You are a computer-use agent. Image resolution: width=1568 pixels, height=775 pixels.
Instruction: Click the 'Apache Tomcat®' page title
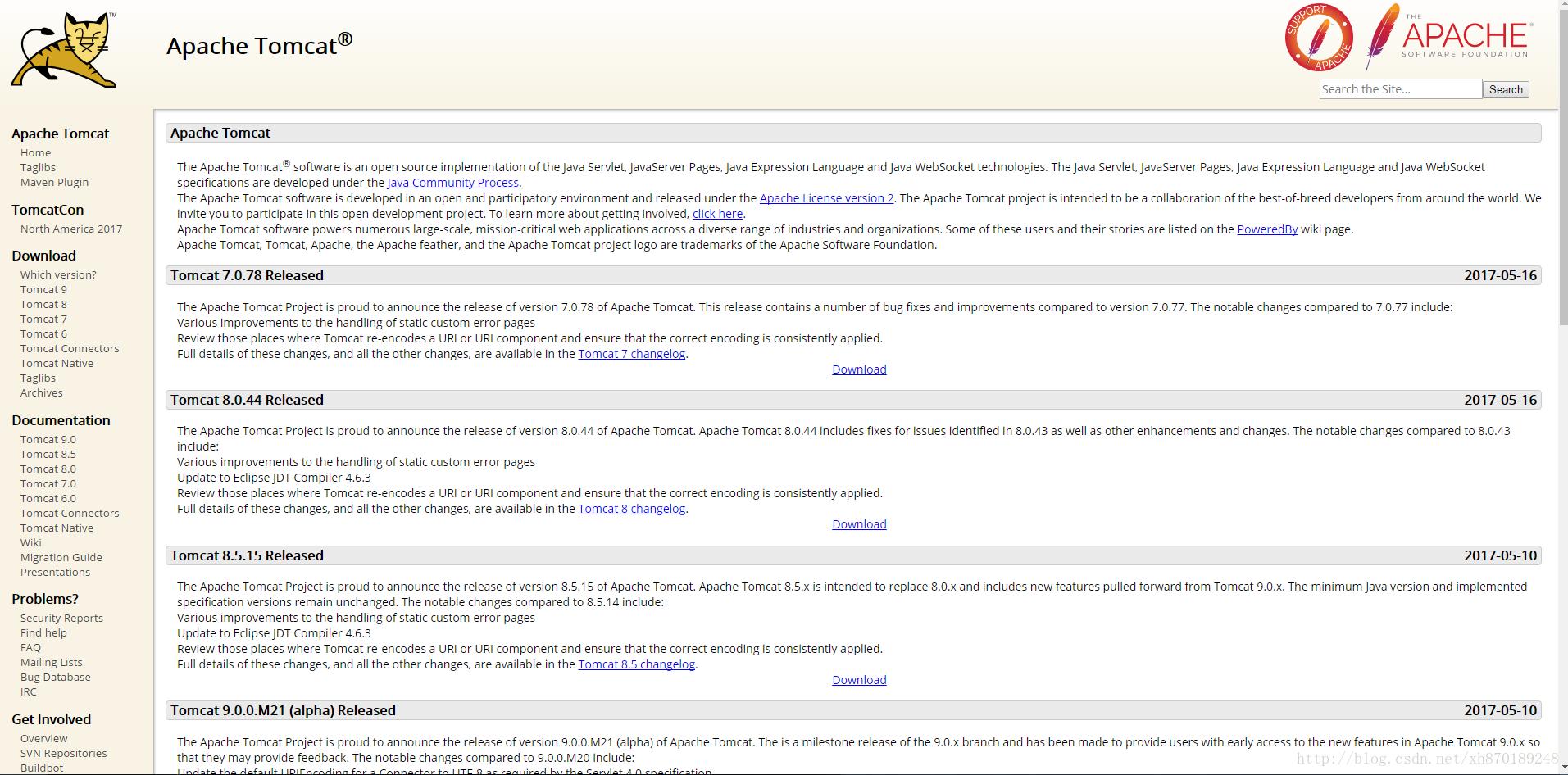259,44
